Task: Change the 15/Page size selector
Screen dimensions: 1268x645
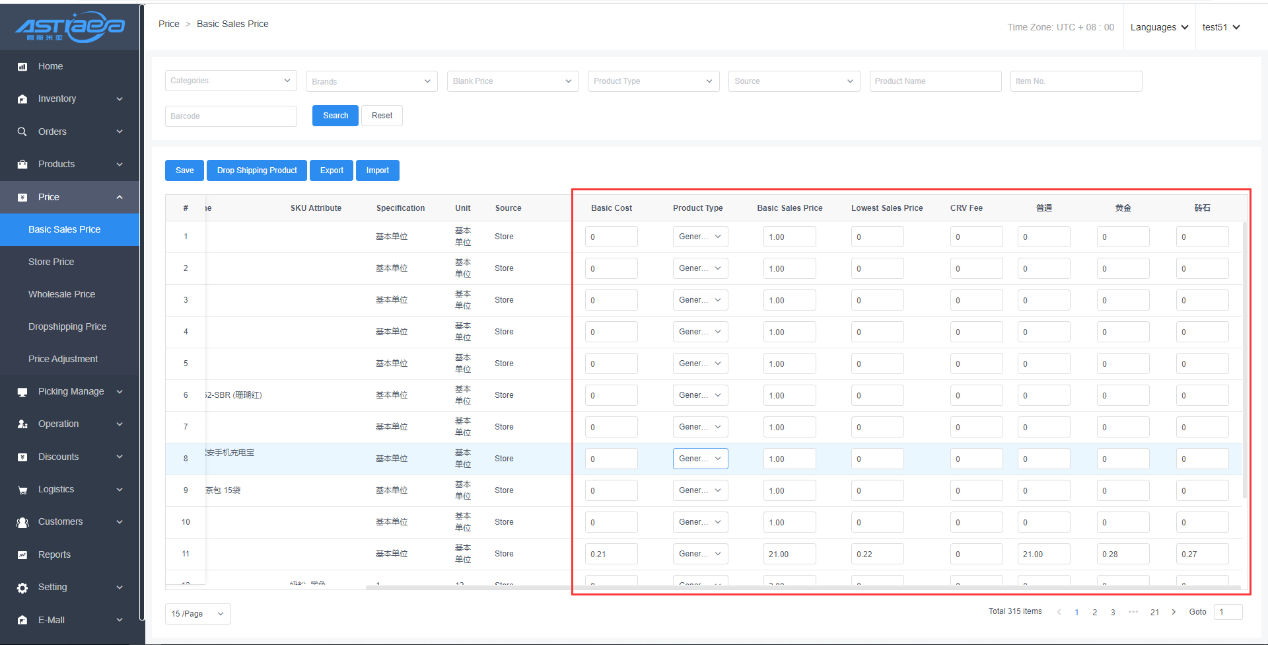Action: click(197, 613)
